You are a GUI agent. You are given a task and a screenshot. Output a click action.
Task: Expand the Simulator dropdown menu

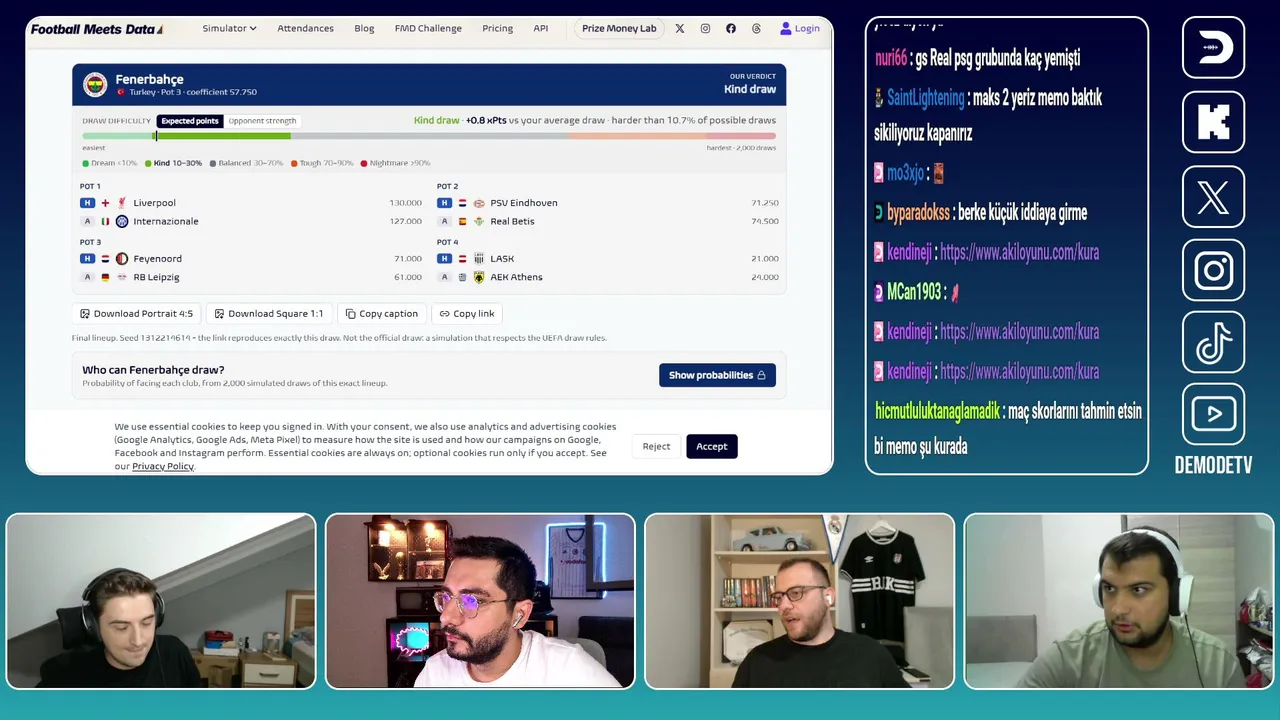tap(229, 29)
